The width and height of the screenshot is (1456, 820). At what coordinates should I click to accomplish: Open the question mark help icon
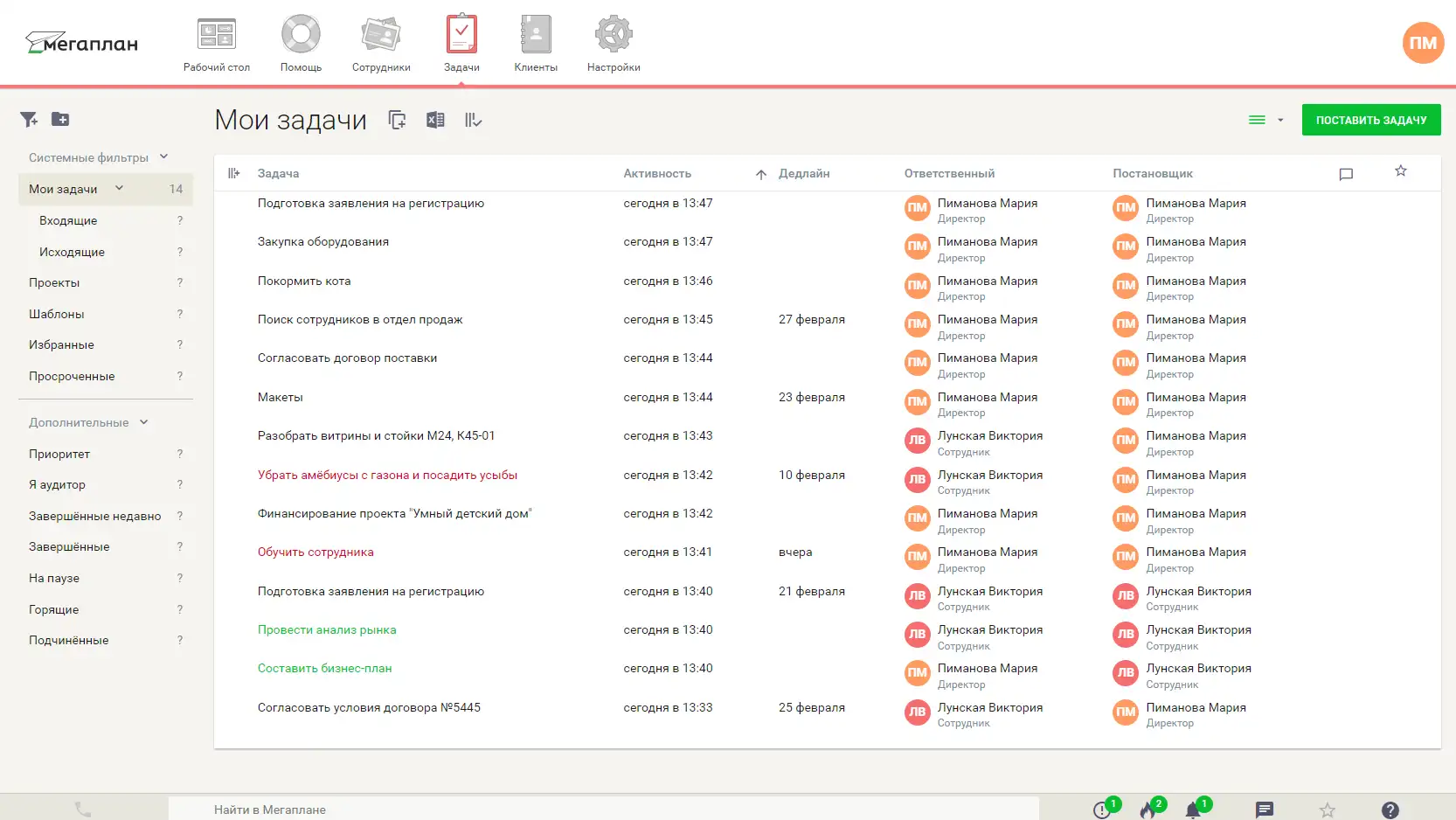tap(1390, 810)
